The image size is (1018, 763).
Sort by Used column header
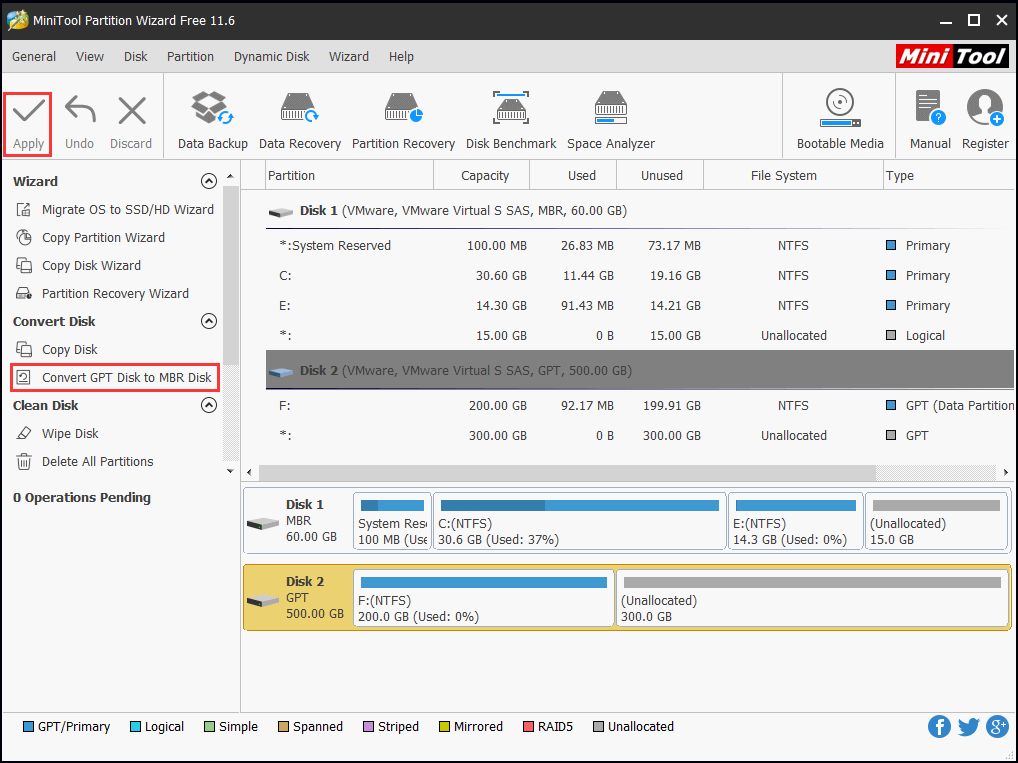[x=573, y=175]
